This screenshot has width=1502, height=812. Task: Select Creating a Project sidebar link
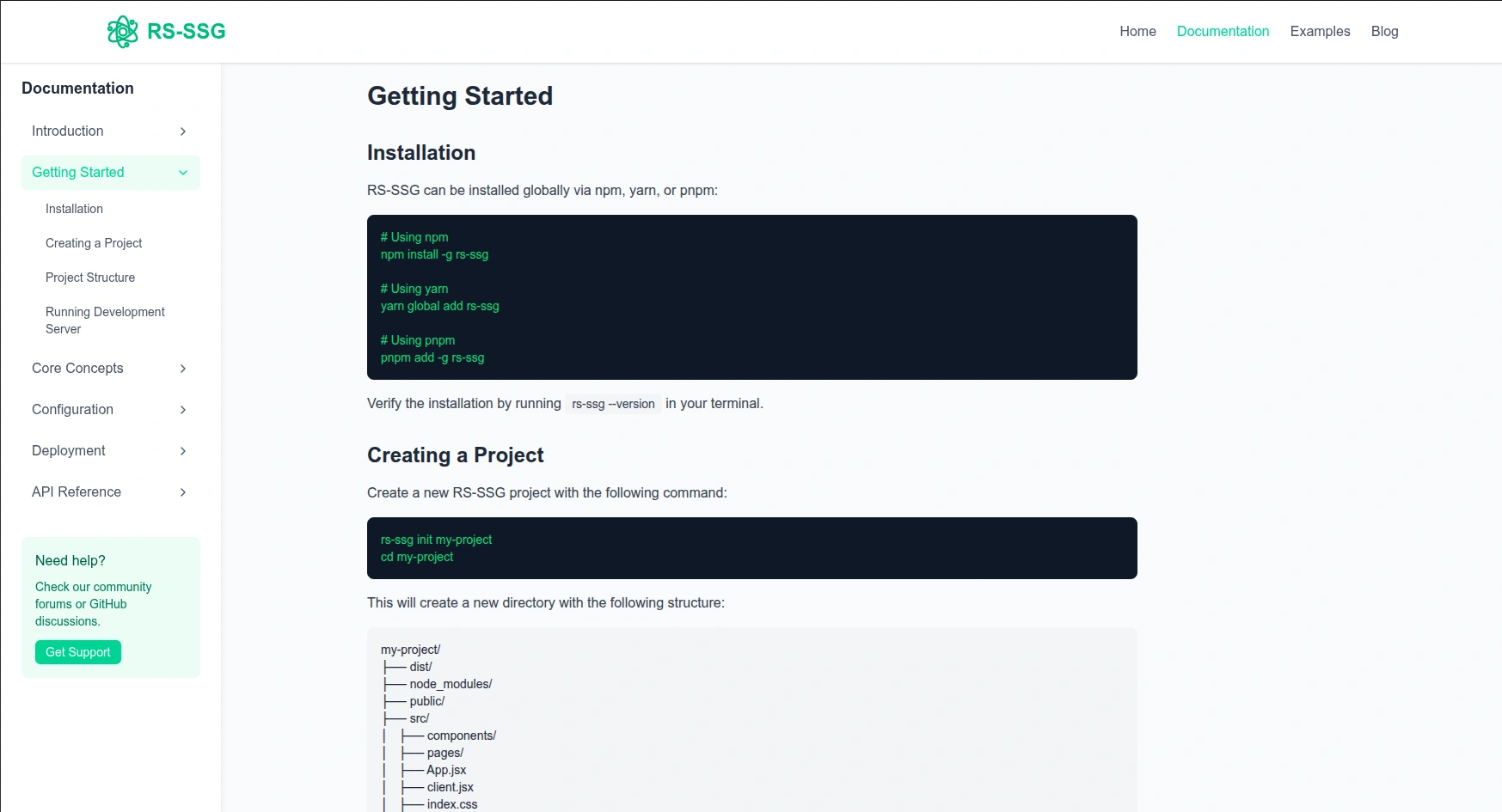coord(94,243)
